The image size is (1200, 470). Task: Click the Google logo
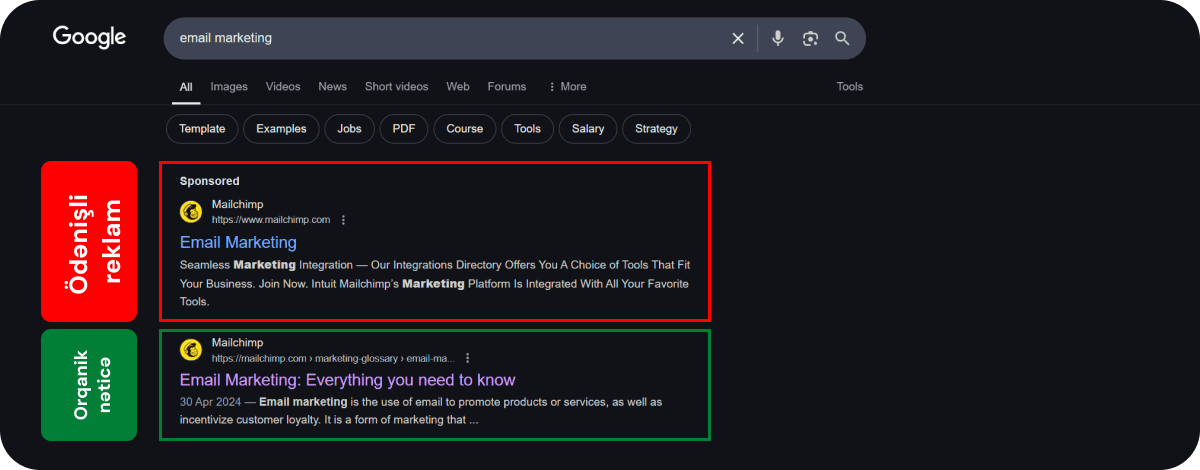[89, 37]
